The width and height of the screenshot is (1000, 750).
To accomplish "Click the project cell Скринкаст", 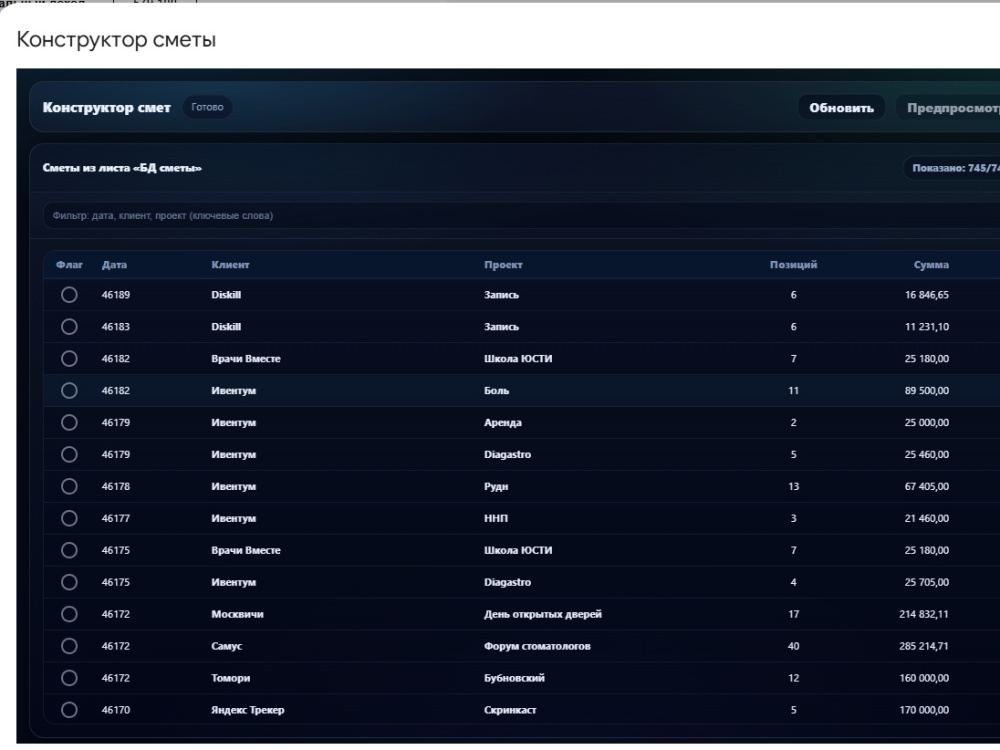I will (510, 710).
